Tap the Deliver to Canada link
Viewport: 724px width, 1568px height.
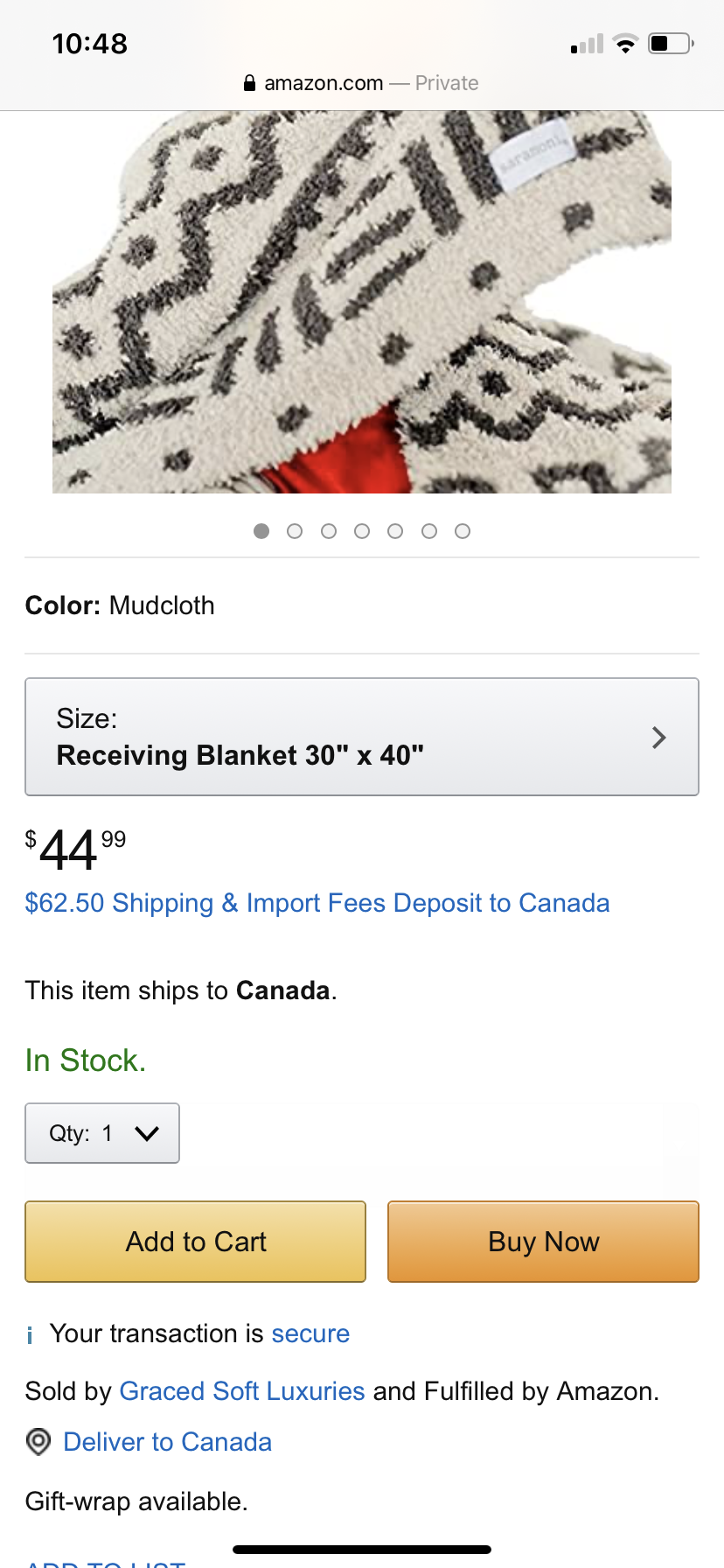coord(168,1442)
